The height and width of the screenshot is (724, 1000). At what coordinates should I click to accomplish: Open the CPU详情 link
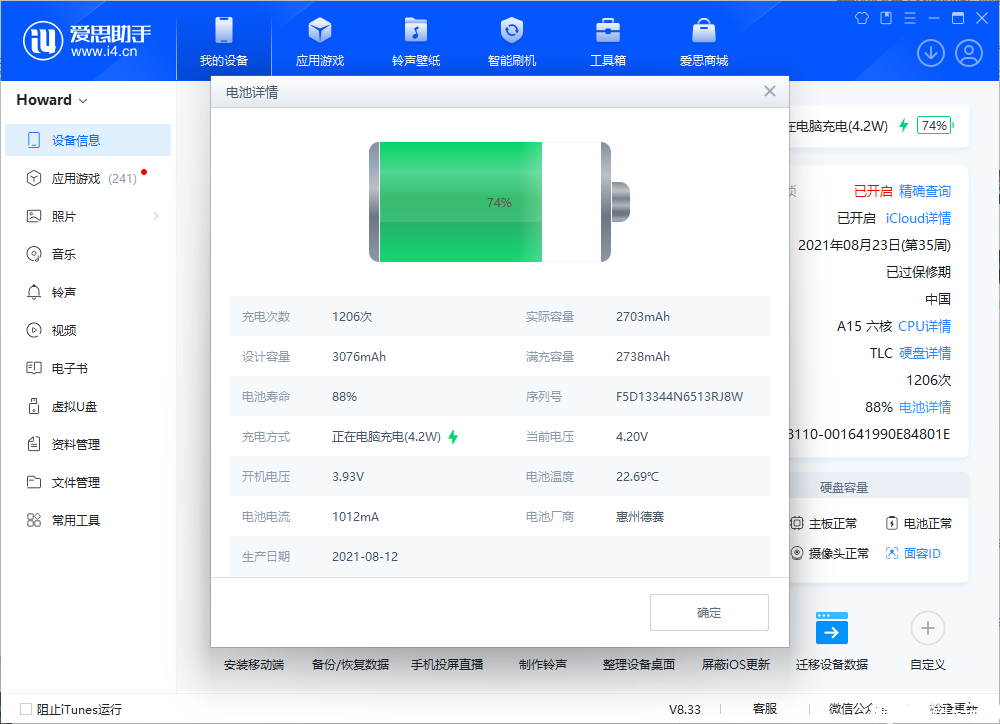pos(924,326)
